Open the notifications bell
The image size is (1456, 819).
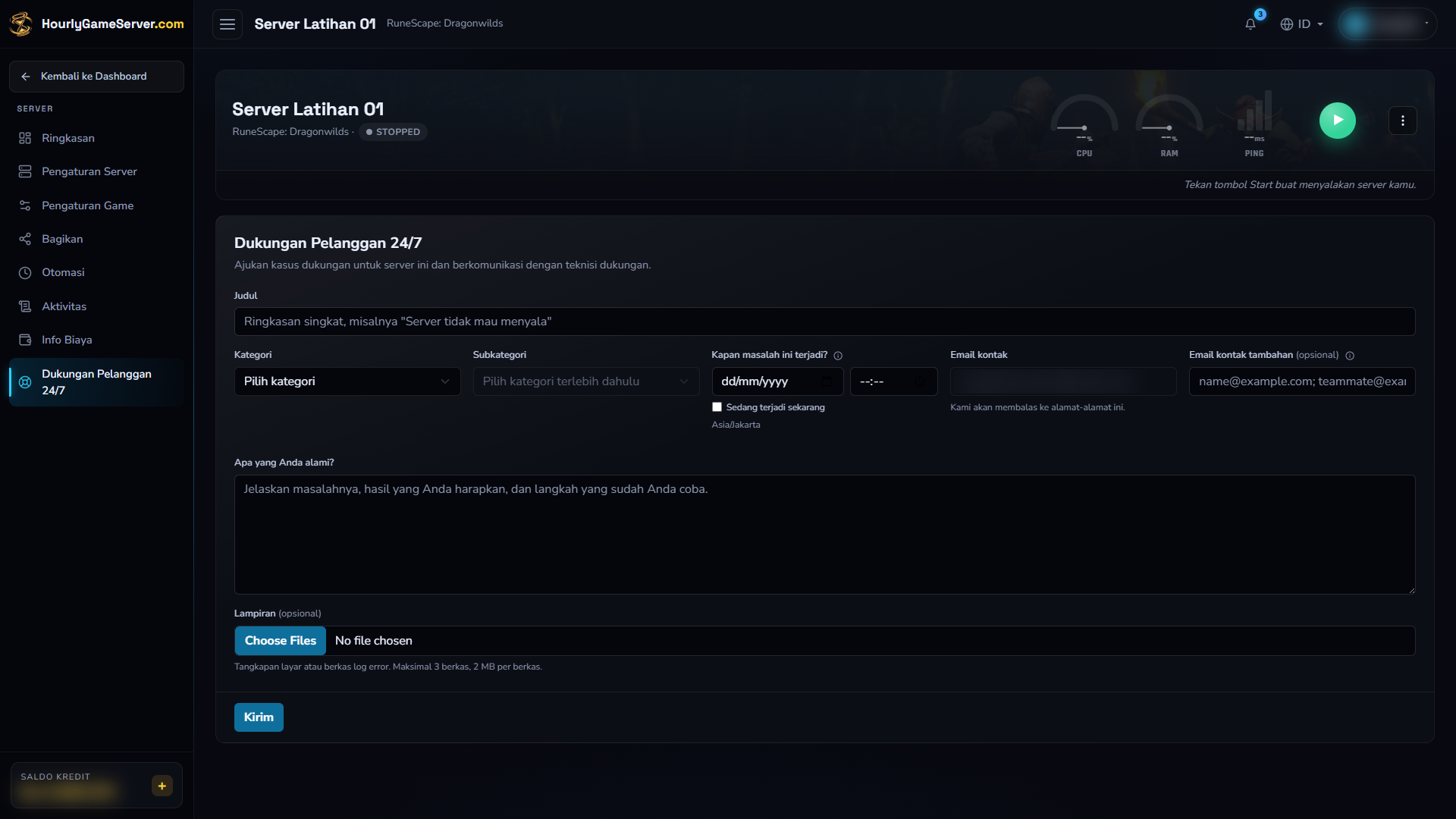point(1250,24)
